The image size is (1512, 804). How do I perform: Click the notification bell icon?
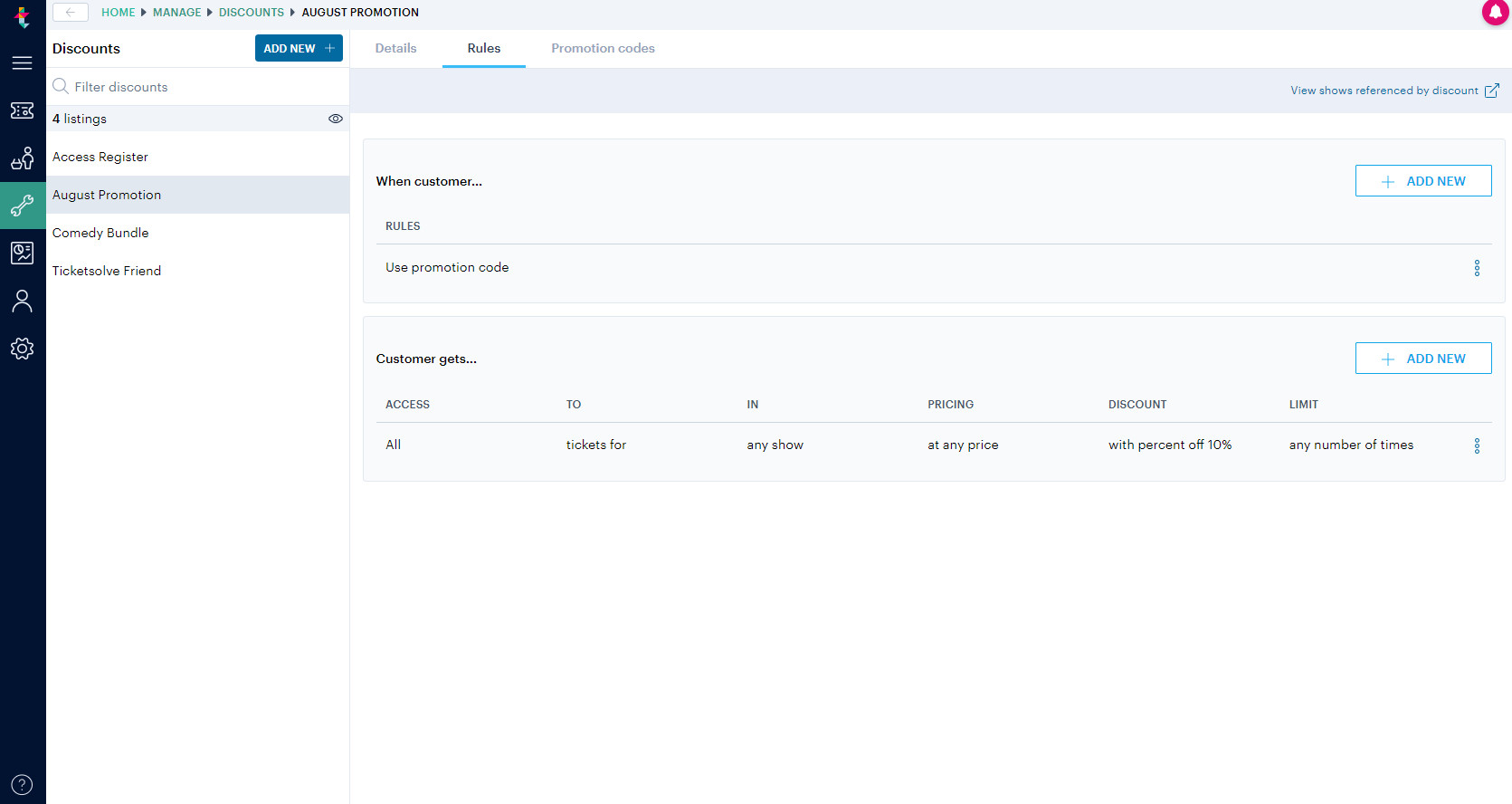point(1495,12)
